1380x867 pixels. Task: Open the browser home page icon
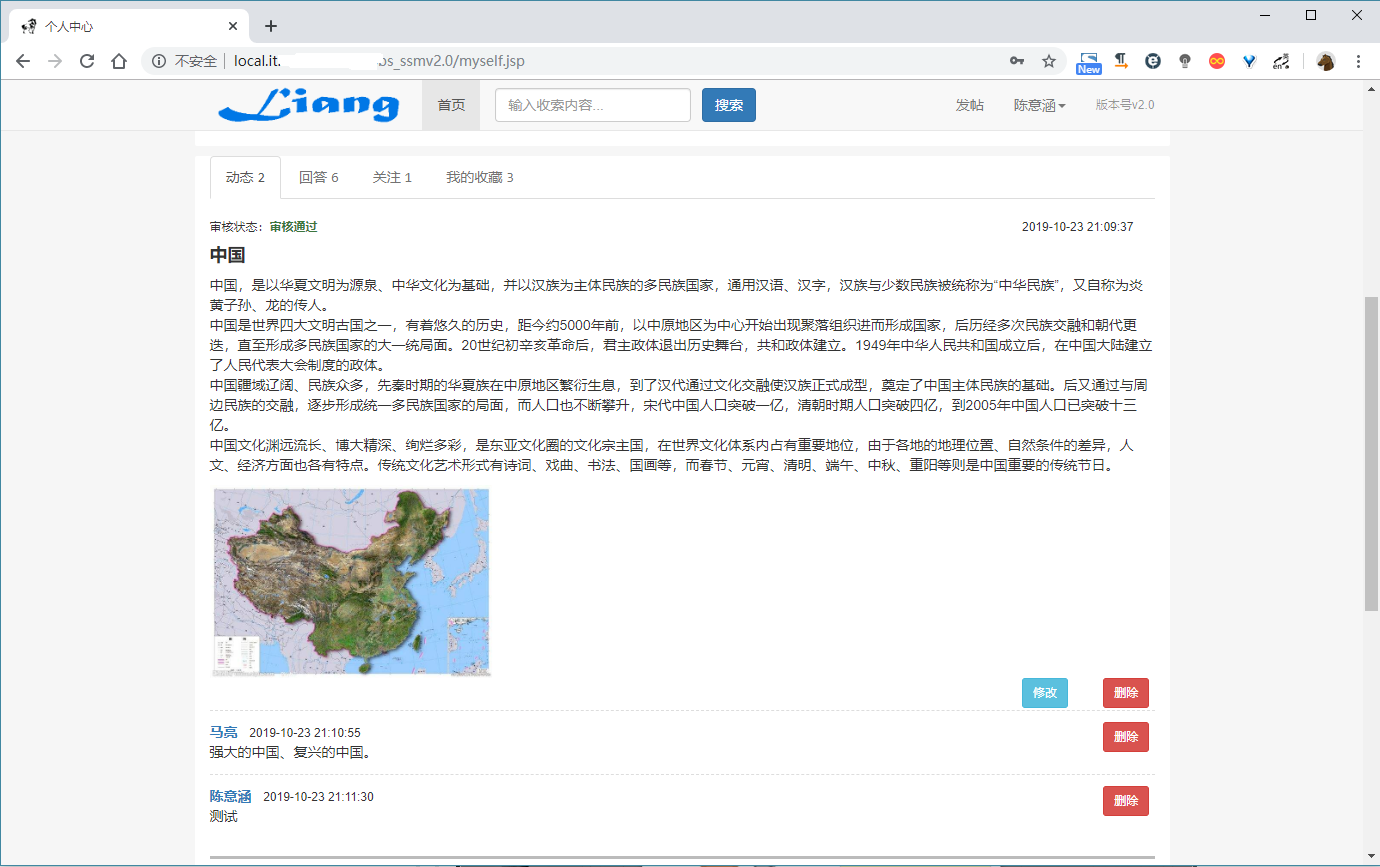pos(119,61)
